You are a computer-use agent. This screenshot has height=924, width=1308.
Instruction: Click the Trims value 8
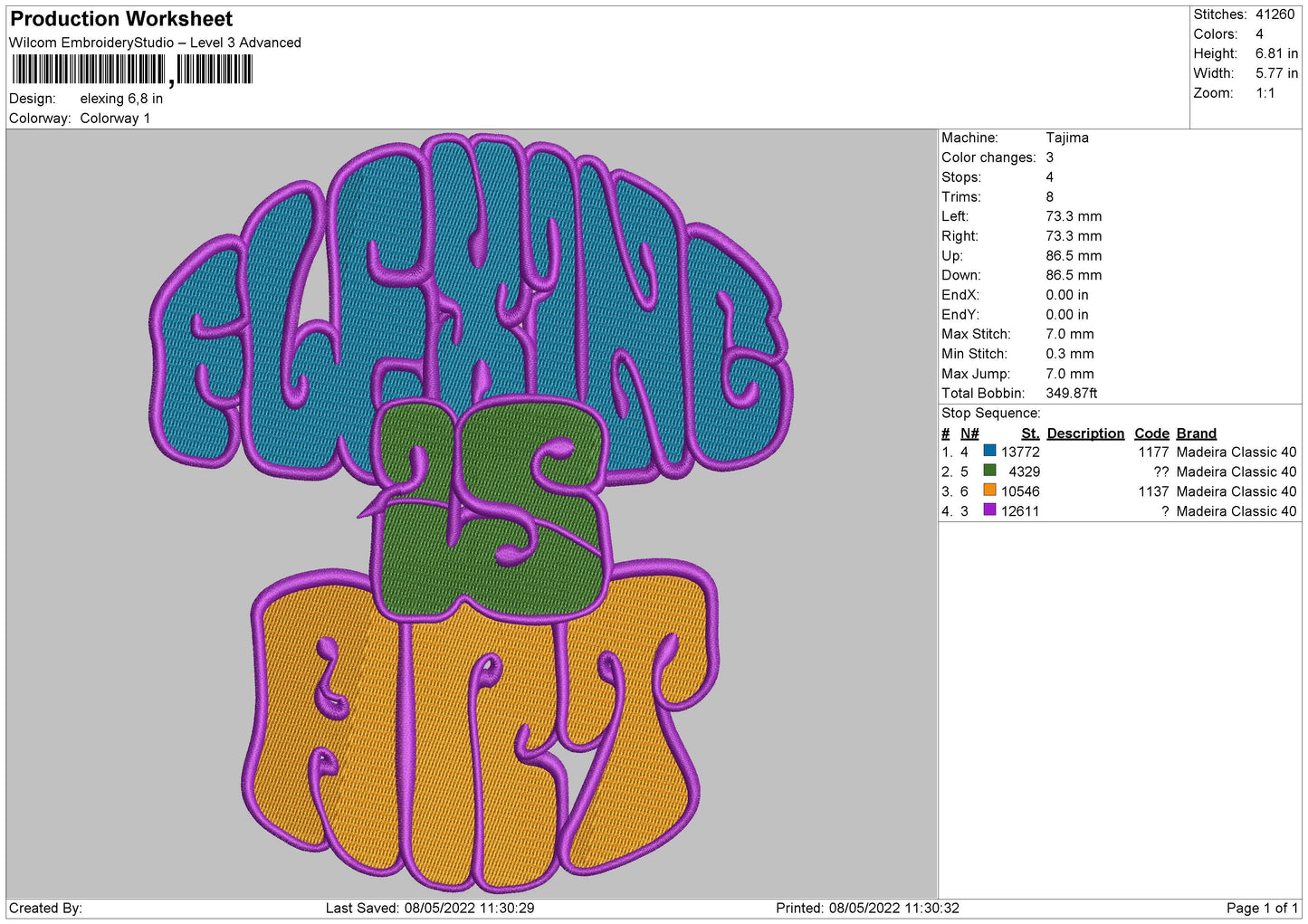pyautogui.click(x=1050, y=196)
